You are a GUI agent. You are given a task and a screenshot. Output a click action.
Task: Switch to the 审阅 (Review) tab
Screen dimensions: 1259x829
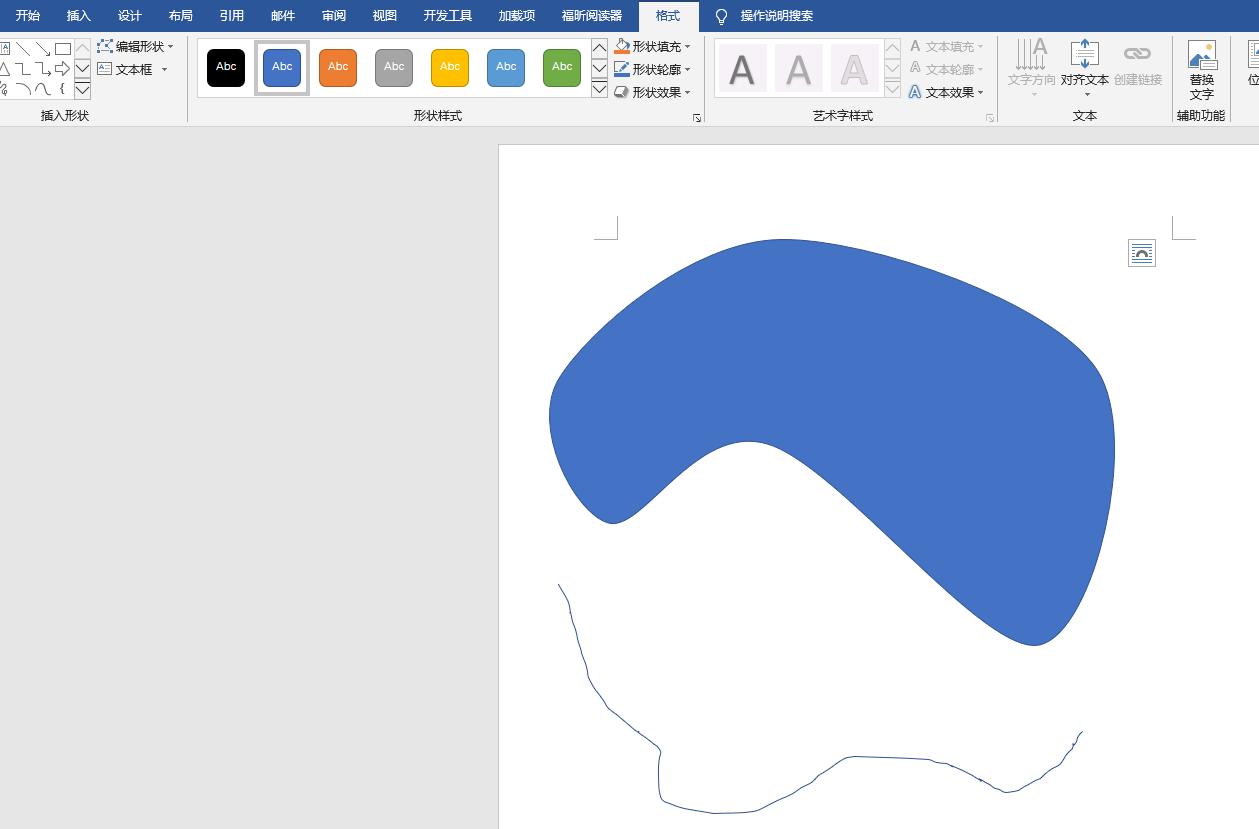pyautogui.click(x=334, y=16)
